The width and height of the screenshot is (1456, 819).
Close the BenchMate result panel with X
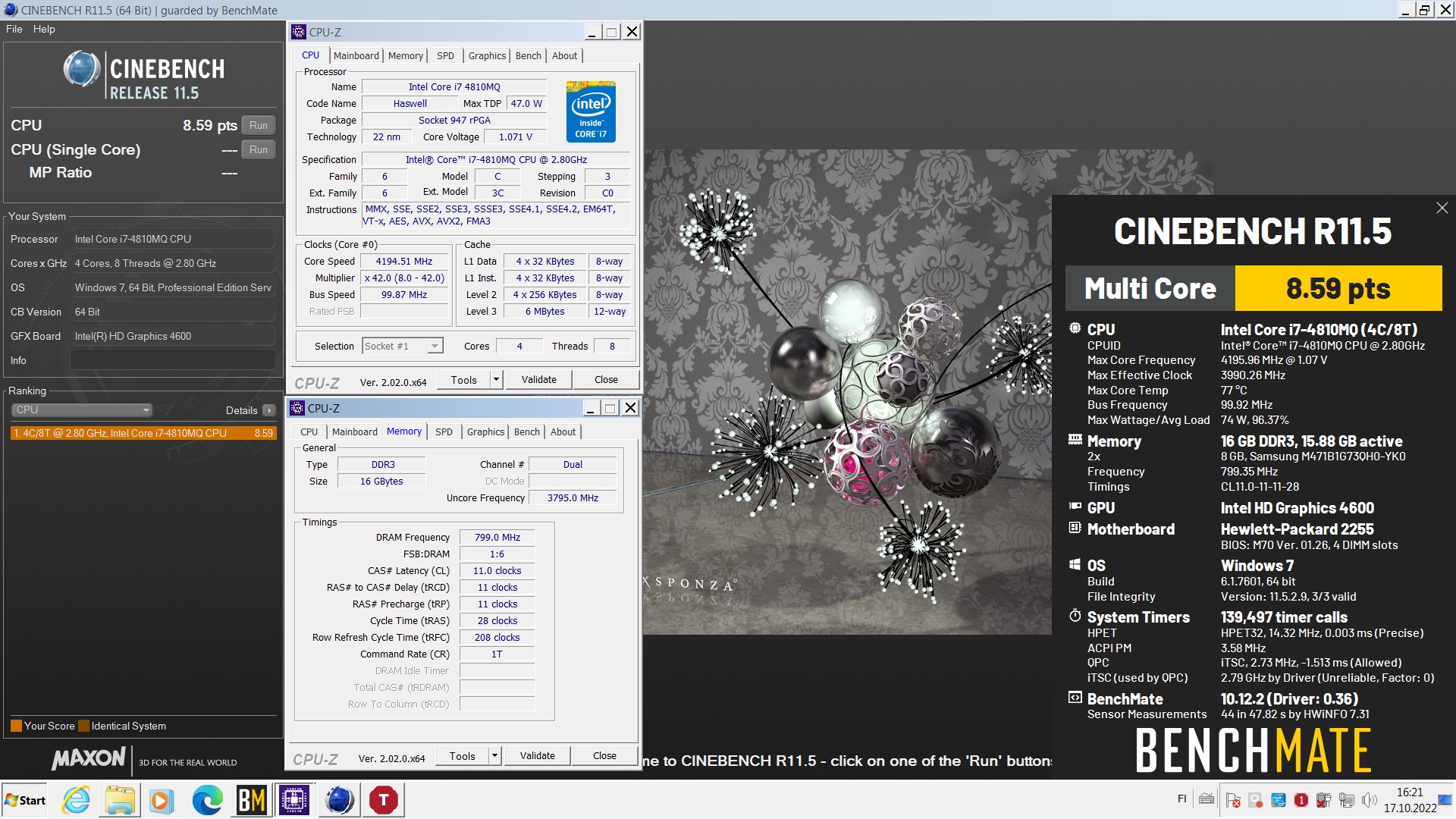click(x=1442, y=208)
